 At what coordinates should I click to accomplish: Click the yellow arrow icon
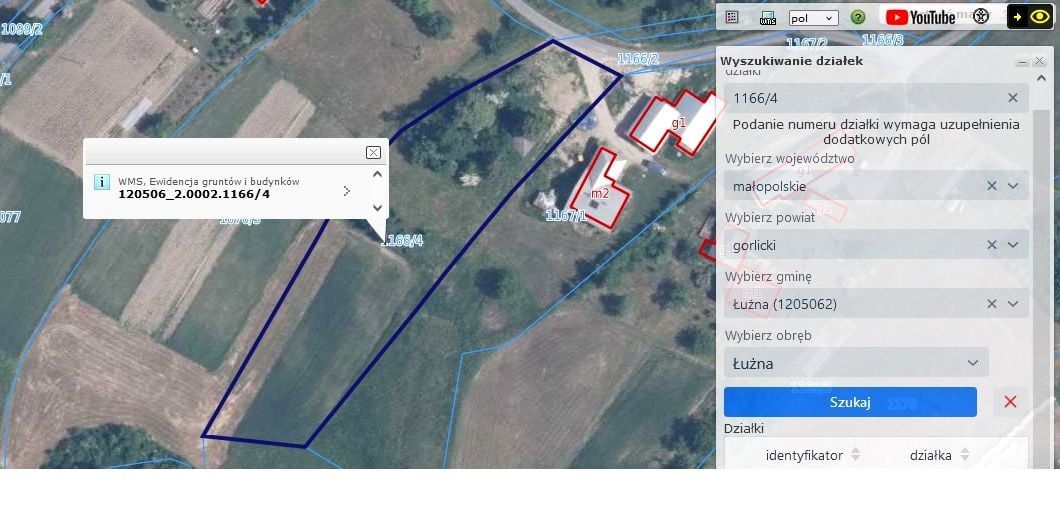click(x=1018, y=17)
